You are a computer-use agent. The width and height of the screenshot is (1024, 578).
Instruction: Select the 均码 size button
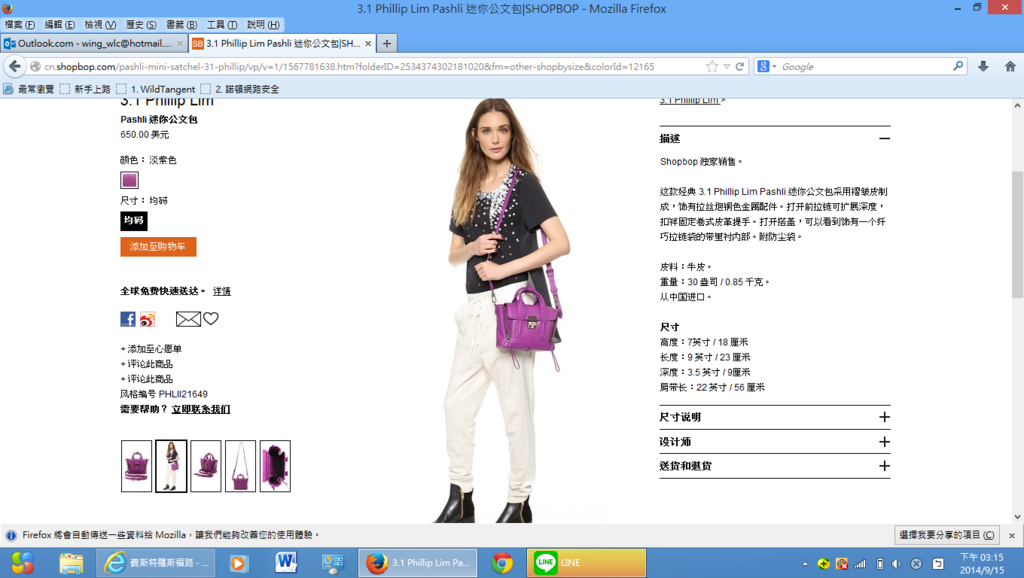(x=134, y=221)
